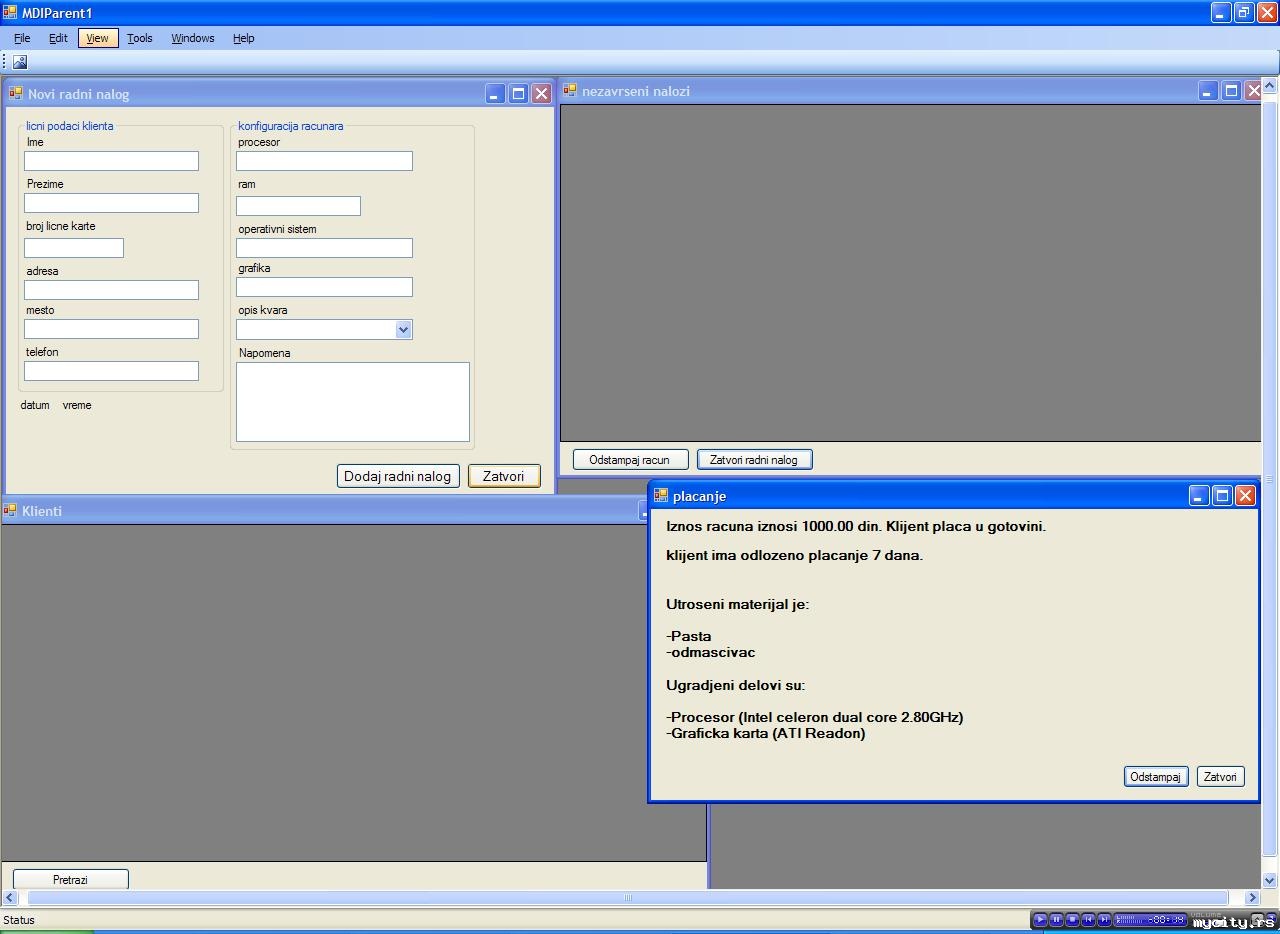The height and width of the screenshot is (934, 1280).
Task: Skip to previous track in media player bar
Action: point(1088,919)
